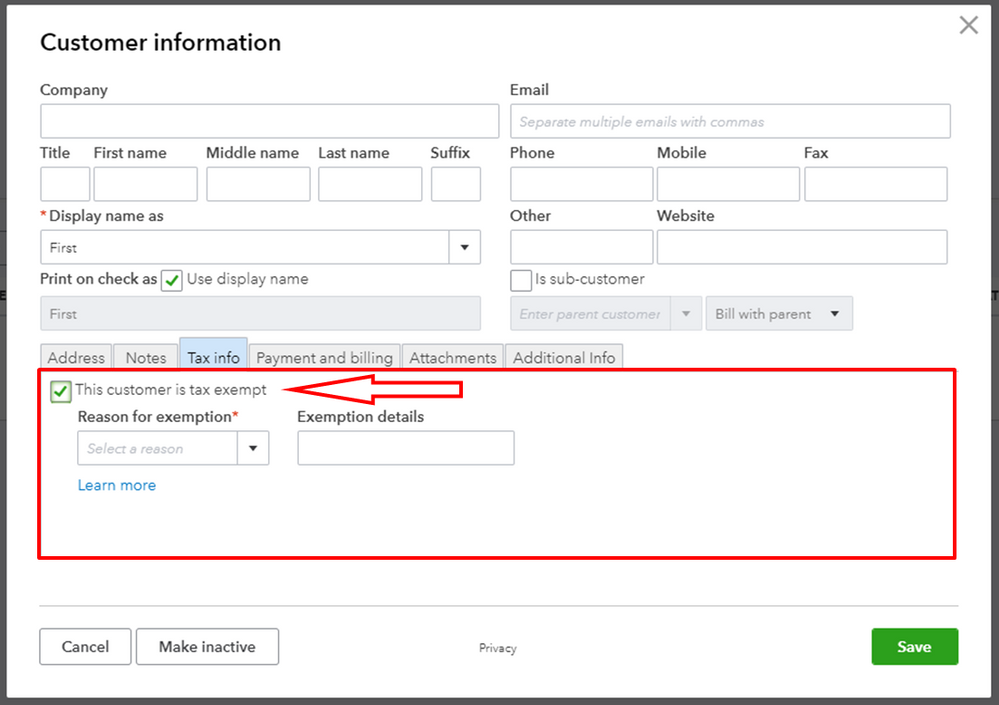
Task: Click into the Company name field
Action: pyautogui.click(x=269, y=121)
